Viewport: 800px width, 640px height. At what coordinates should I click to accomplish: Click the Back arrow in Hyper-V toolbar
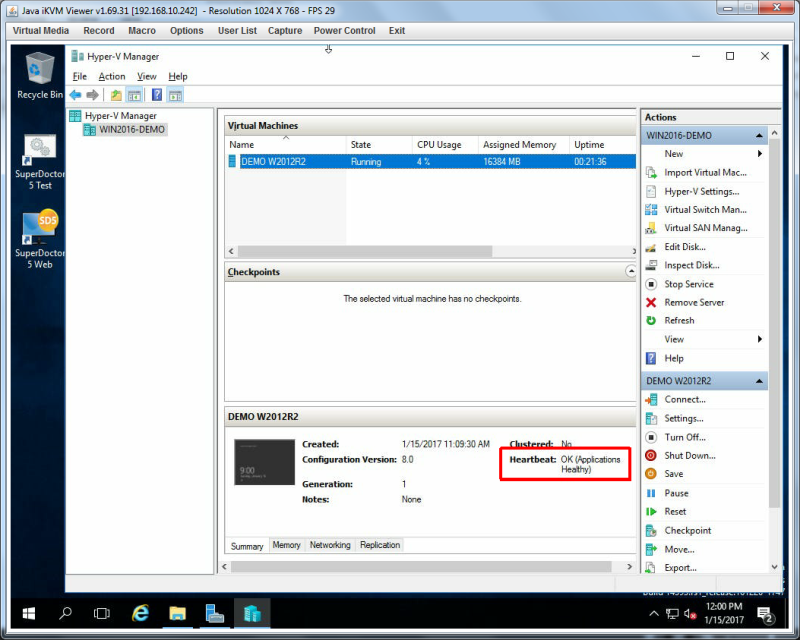tap(76, 95)
